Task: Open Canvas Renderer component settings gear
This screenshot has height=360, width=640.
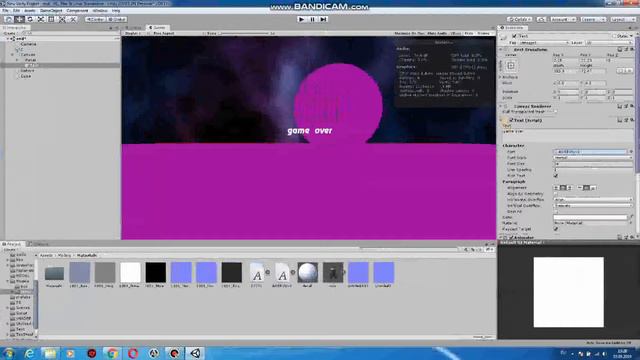Action: pyautogui.click(x=632, y=106)
